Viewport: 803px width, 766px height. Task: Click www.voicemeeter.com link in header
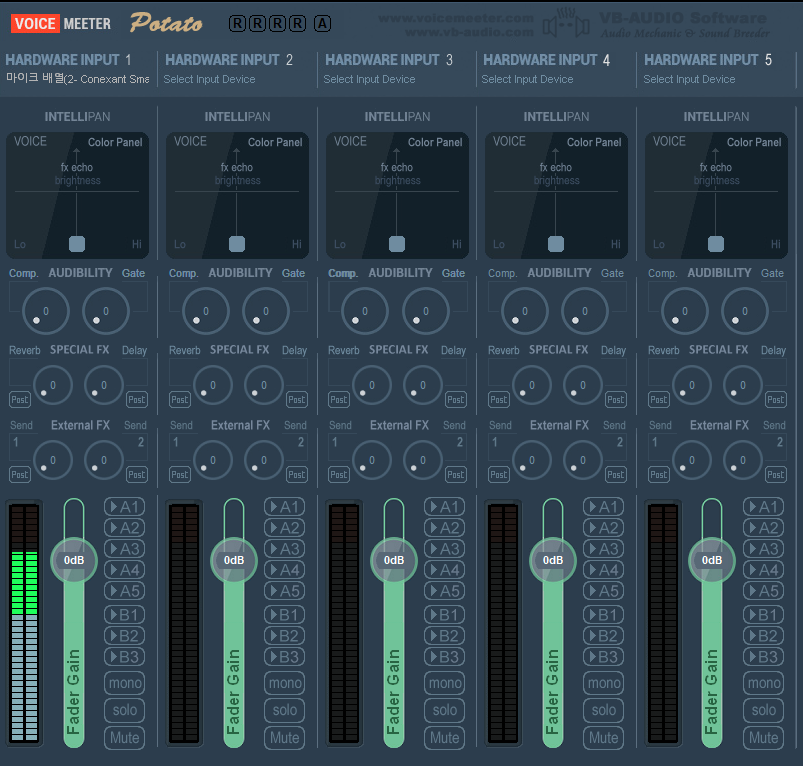click(456, 18)
